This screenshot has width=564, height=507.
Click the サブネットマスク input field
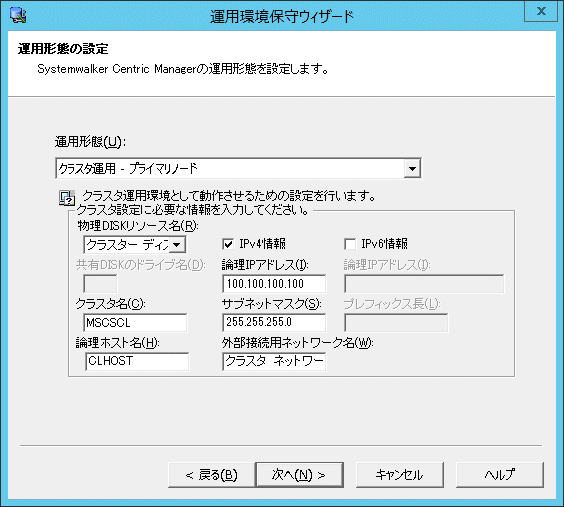(x=274, y=322)
